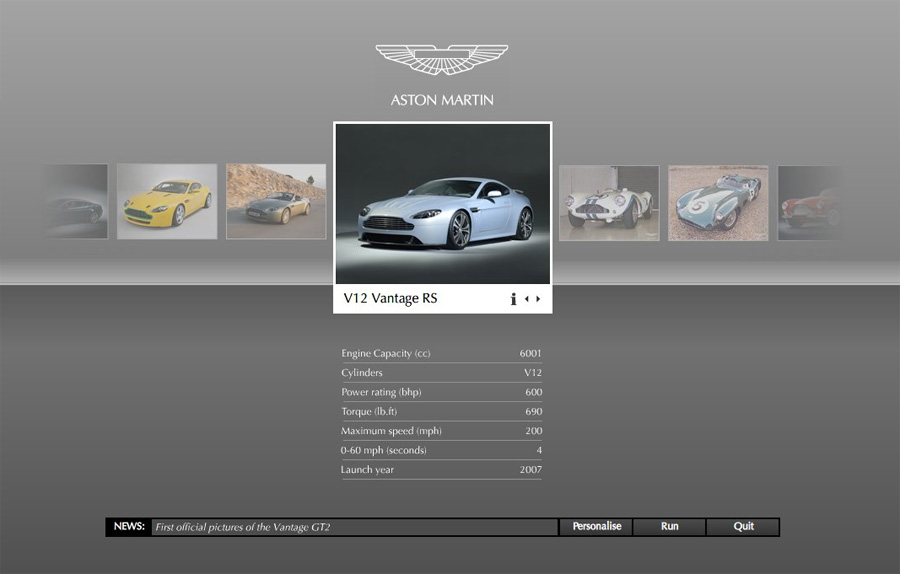
Task: Select the yellow Aston Martin thumbnail
Action: tap(167, 201)
